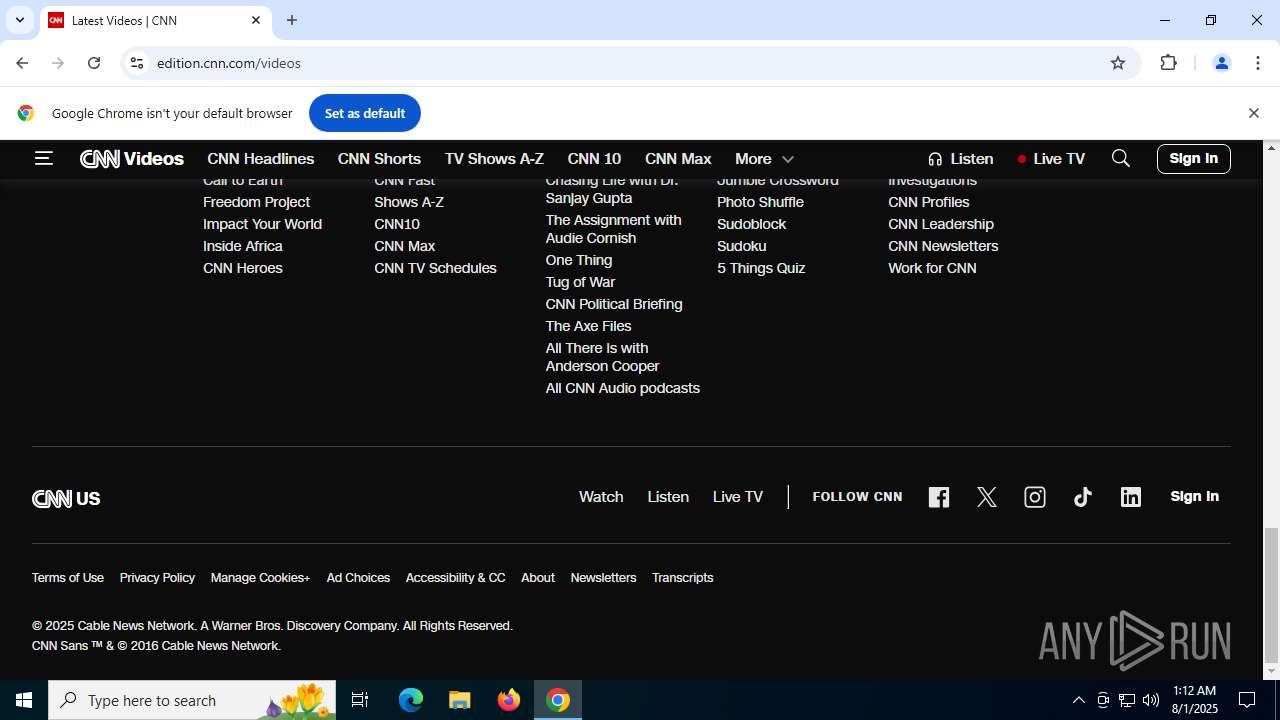Bookmark this tab with the star icon
1280x720 pixels.
tap(1118, 63)
